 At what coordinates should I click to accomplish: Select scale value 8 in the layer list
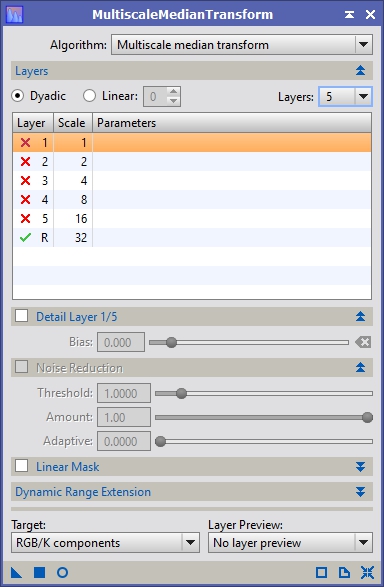point(84,200)
